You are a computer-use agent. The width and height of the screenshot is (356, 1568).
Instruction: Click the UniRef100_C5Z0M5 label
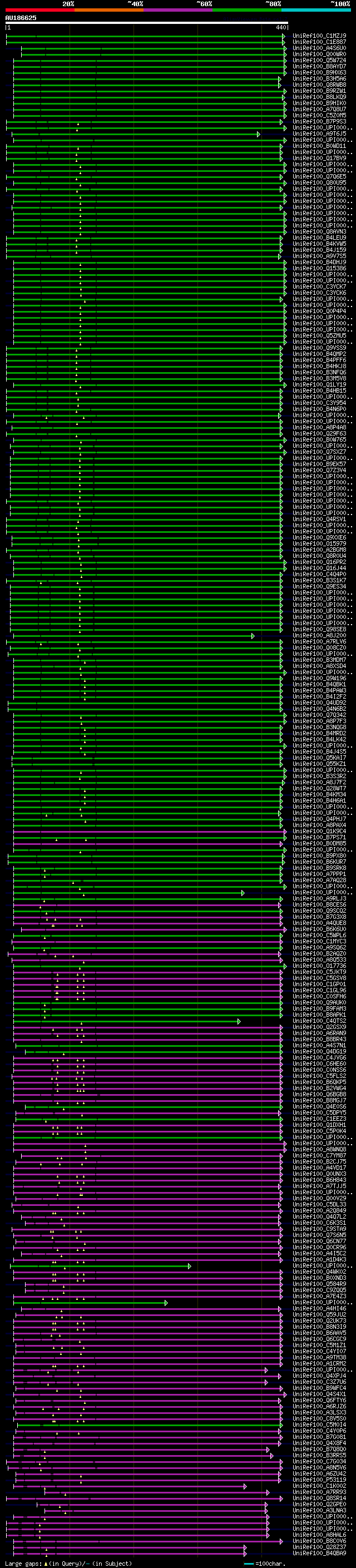[x=319, y=116]
